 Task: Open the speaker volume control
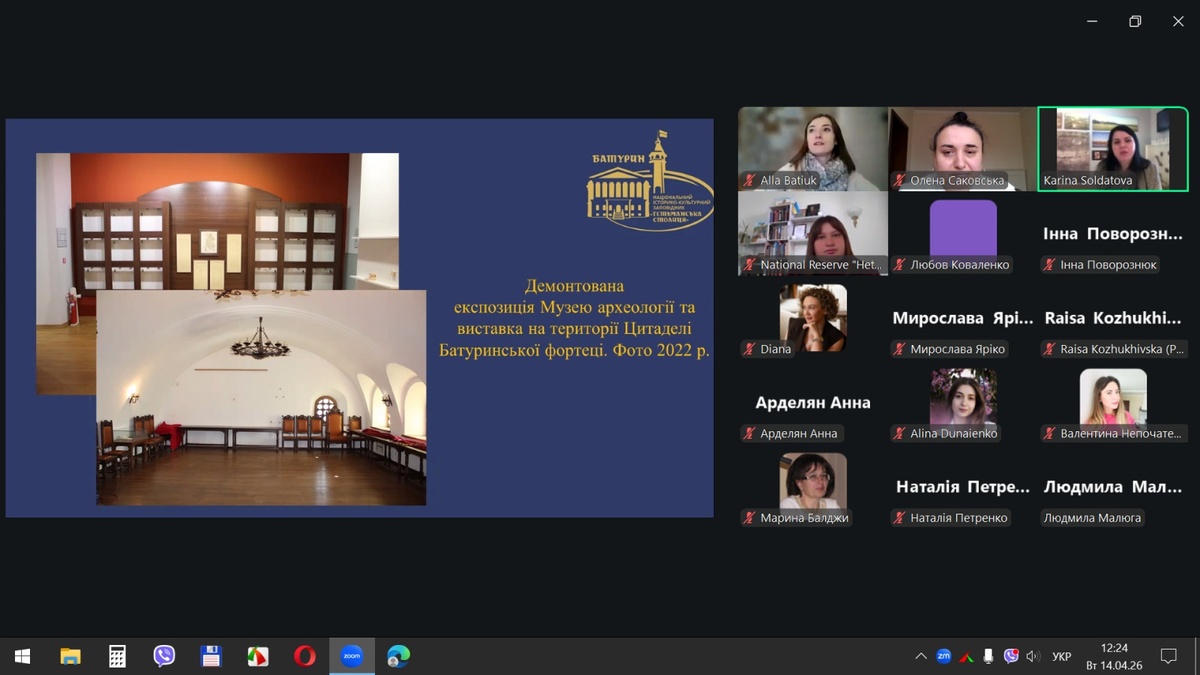pyautogui.click(x=1033, y=656)
